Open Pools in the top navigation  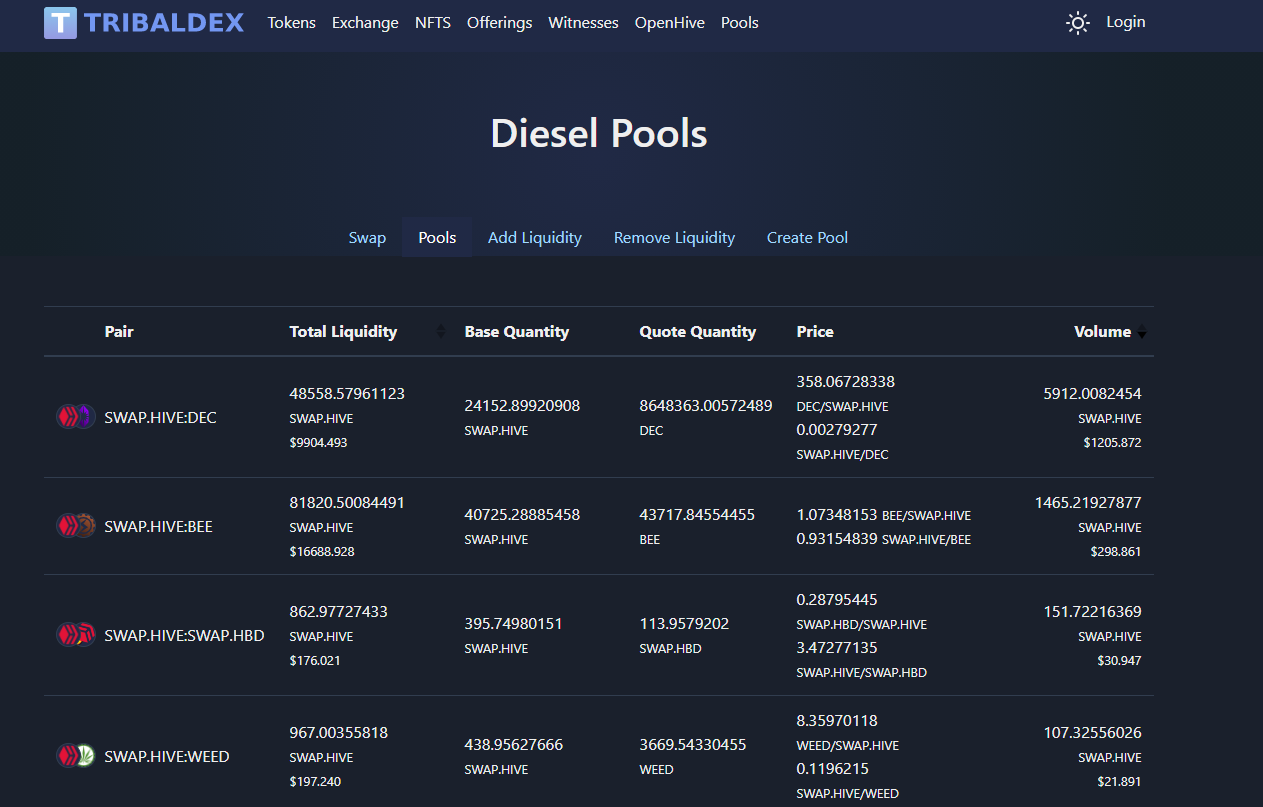(740, 22)
